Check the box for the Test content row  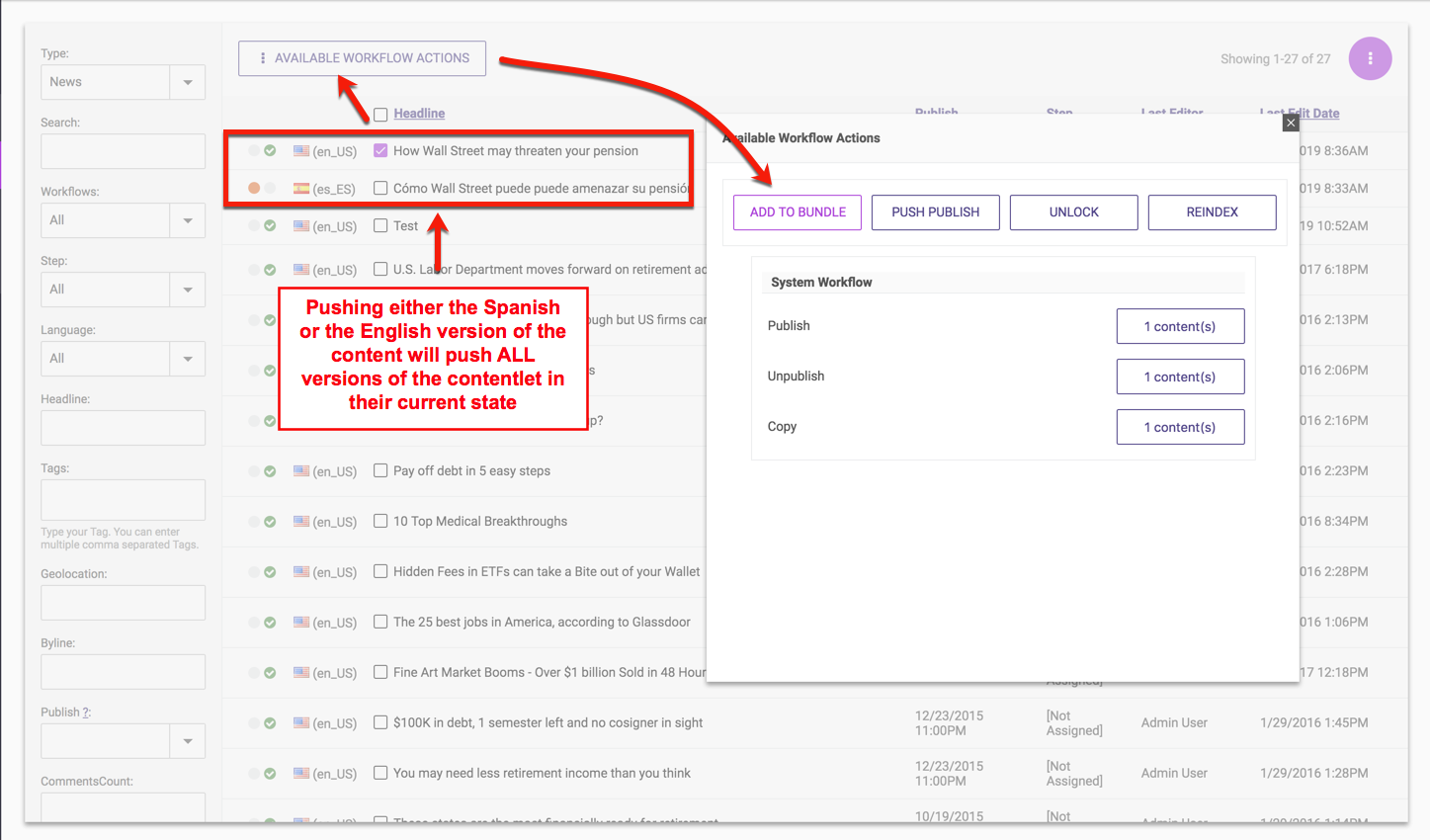(380, 226)
